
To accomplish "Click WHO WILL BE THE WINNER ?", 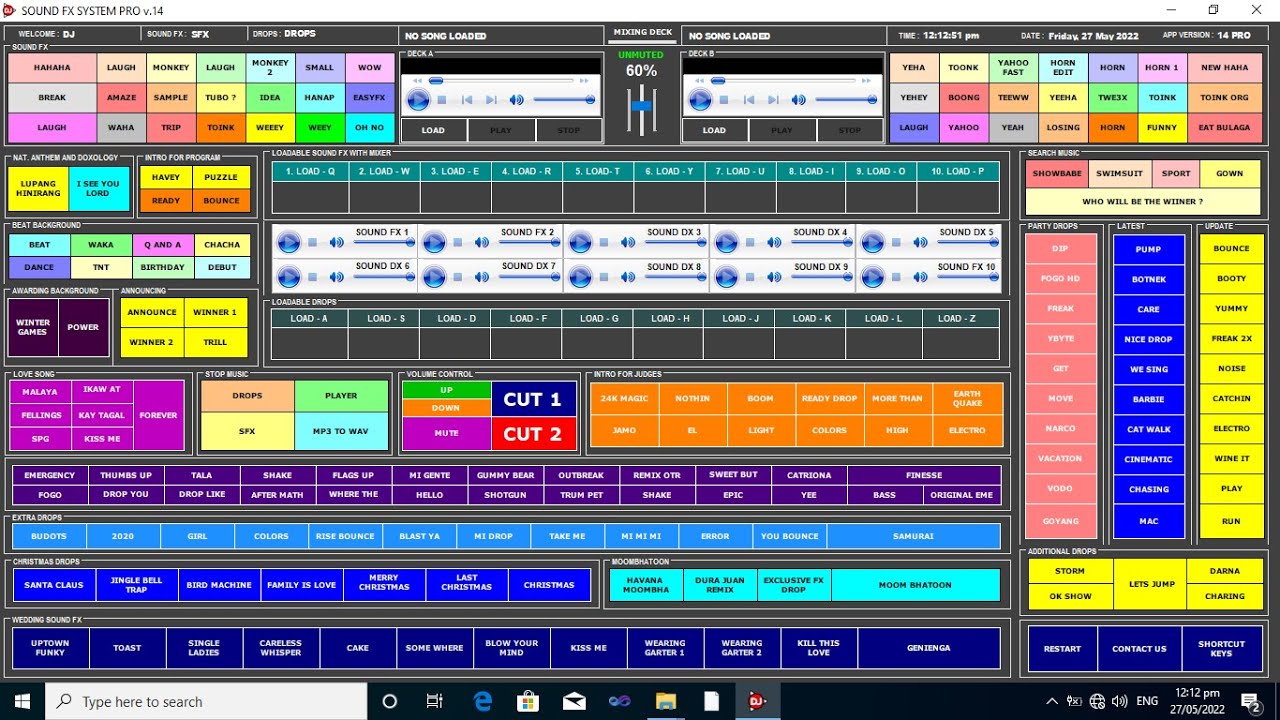I will tap(1142, 202).
